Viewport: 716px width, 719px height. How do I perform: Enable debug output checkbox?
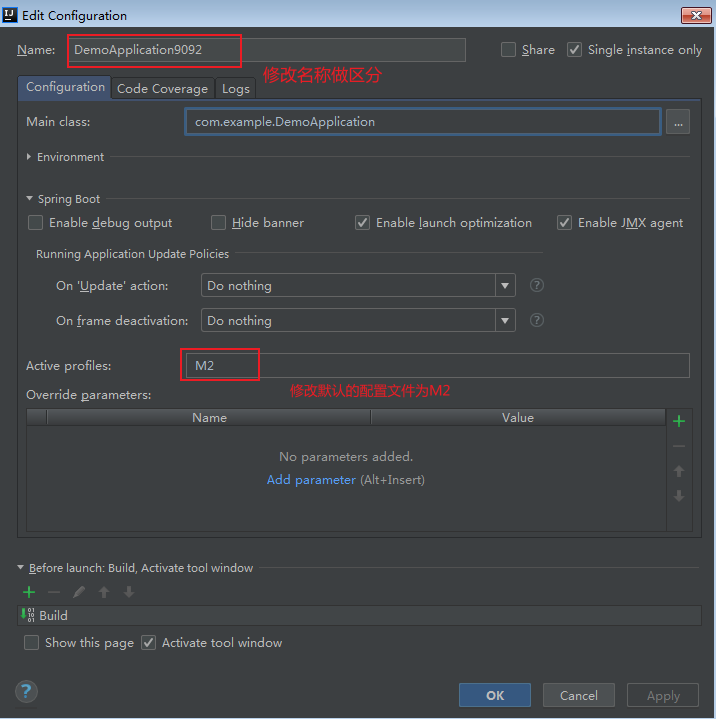35,223
